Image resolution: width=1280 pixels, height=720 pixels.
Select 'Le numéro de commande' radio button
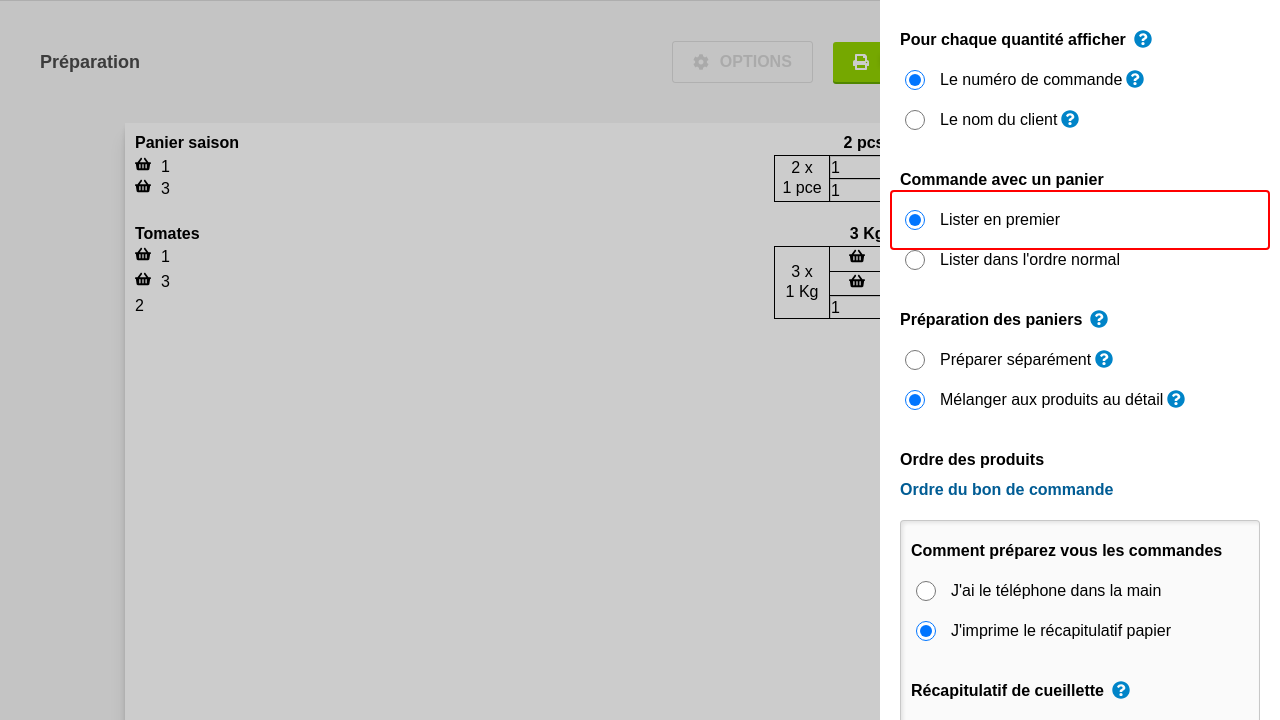point(915,80)
